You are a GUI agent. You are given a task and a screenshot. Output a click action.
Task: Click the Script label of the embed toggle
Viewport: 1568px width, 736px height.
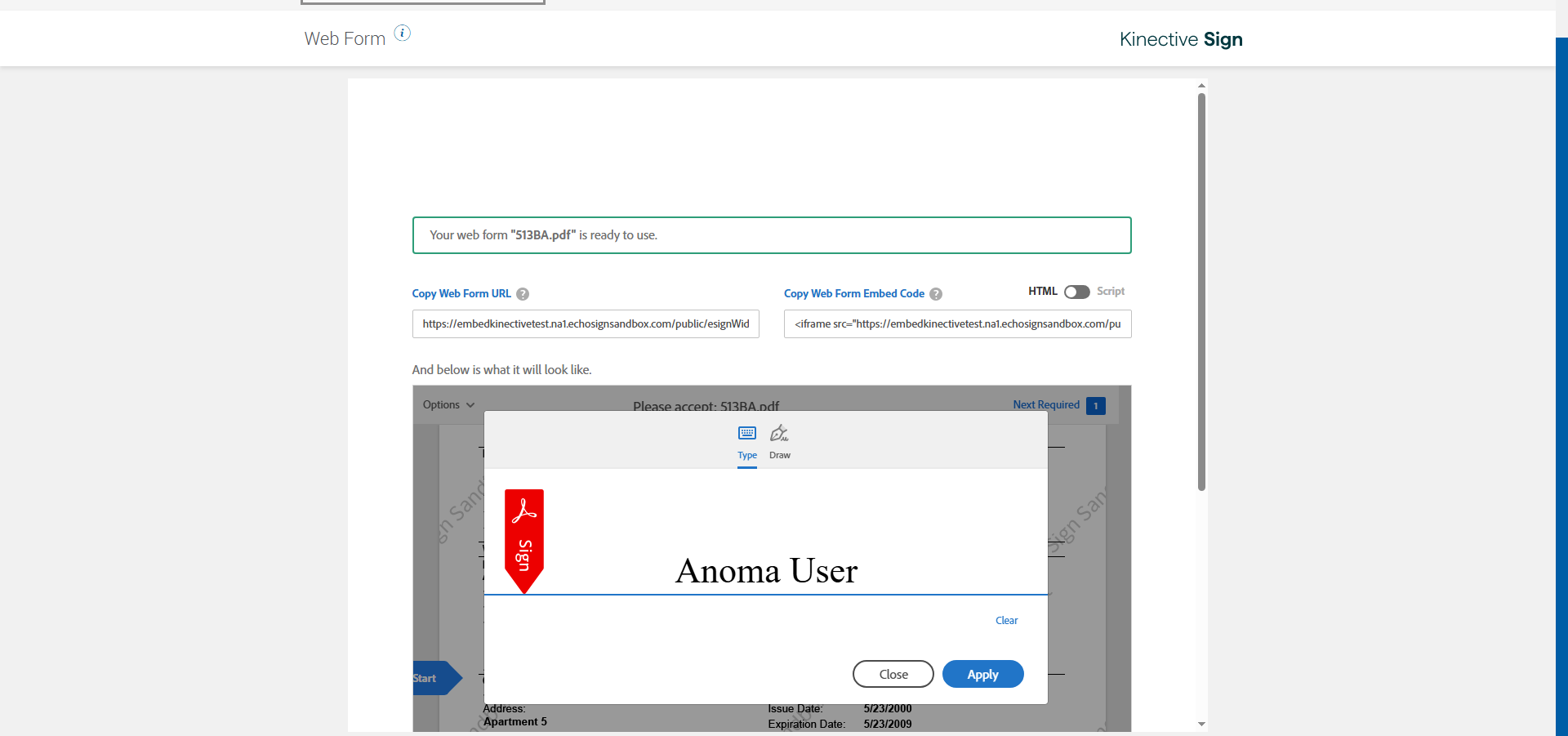[x=1111, y=292]
